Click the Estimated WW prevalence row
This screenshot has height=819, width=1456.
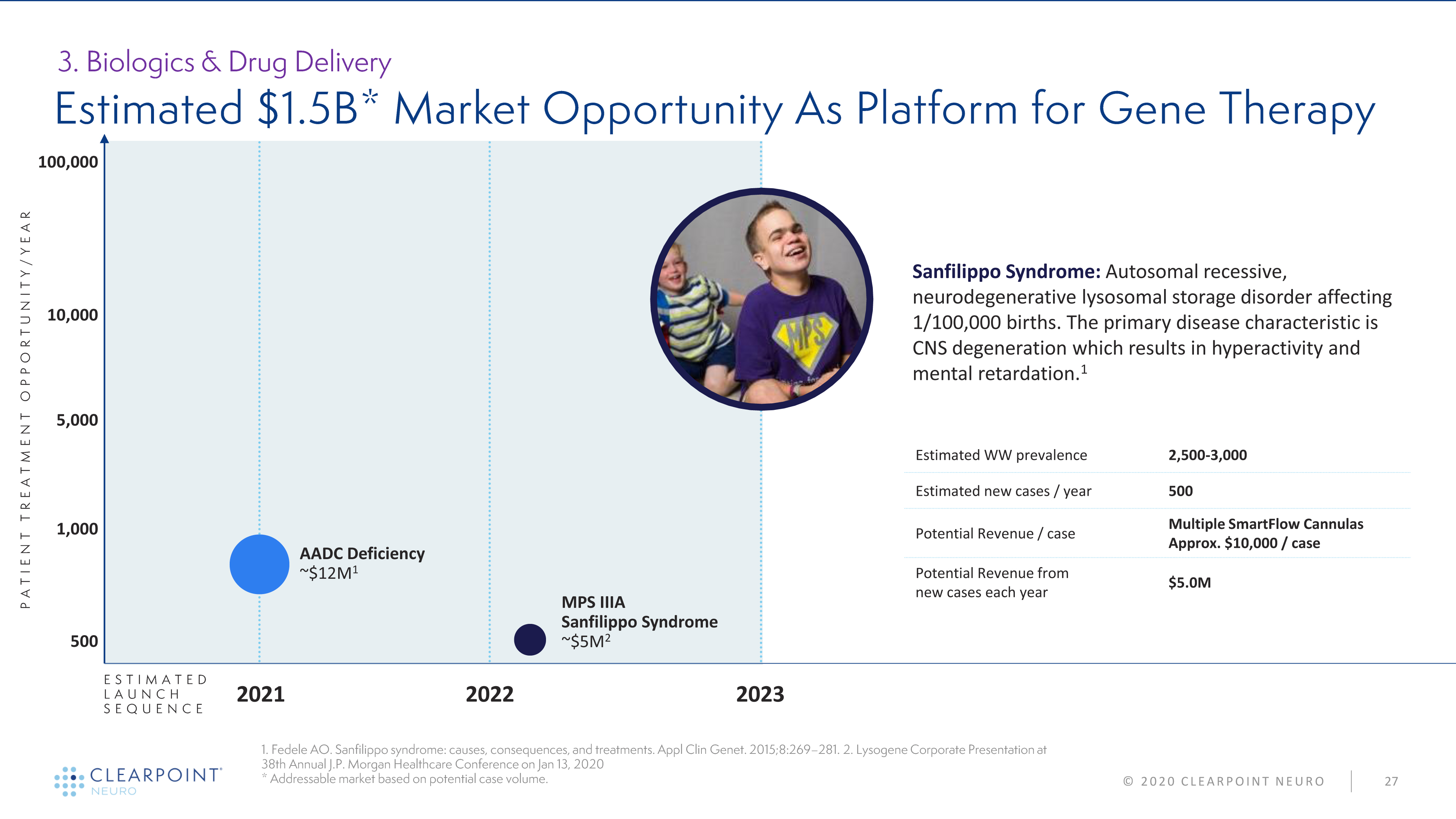[x=1001, y=455]
